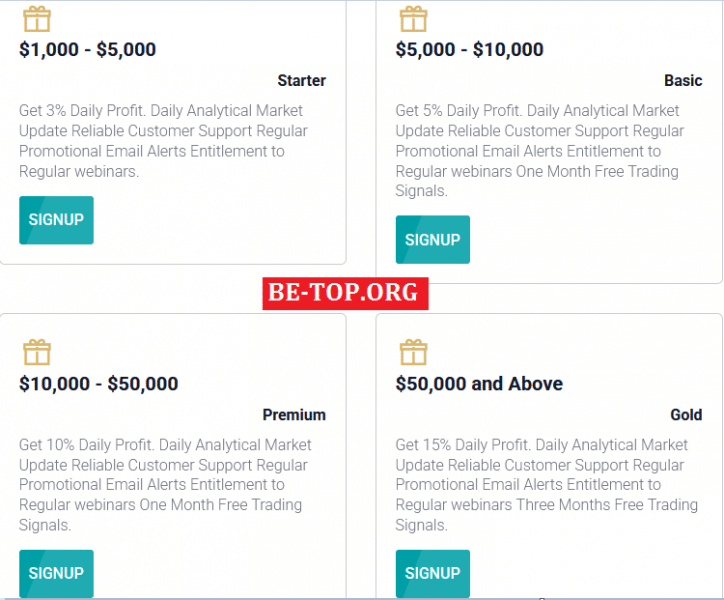
Task: Click the gift icon on the Basic plan
Action: [x=413, y=19]
